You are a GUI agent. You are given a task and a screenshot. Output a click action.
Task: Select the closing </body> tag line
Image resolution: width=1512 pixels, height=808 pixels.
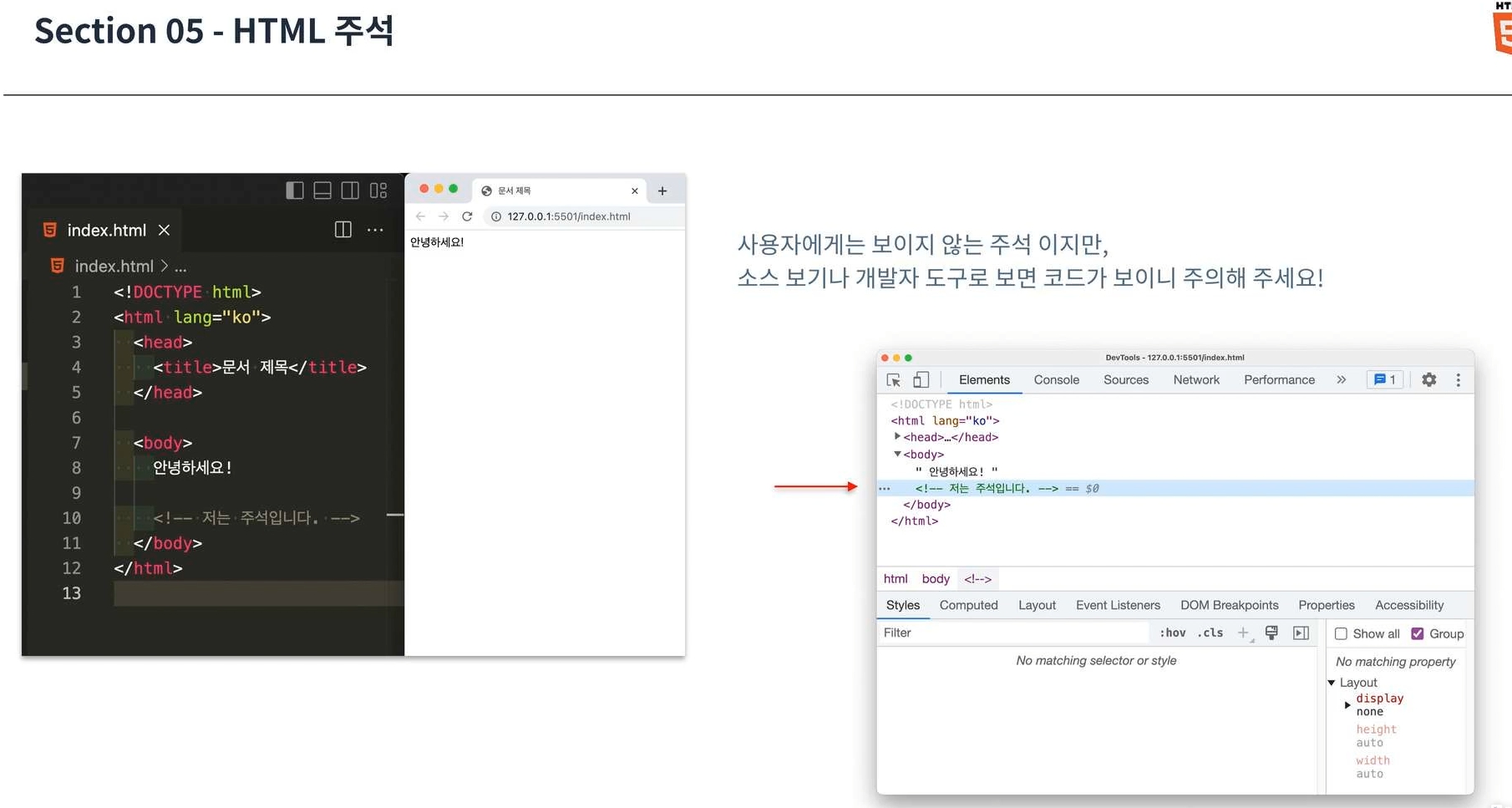pyautogui.click(x=926, y=505)
